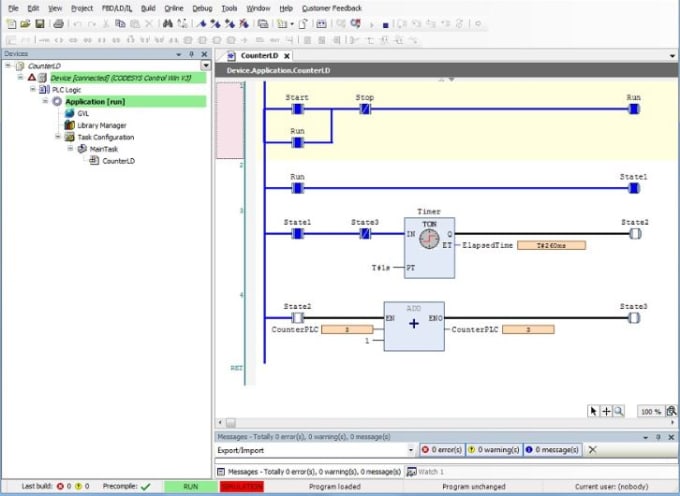Viewport: 680px width, 496px height.
Task: Click the red Clear Bookmarks flag icon
Action: [244, 24]
